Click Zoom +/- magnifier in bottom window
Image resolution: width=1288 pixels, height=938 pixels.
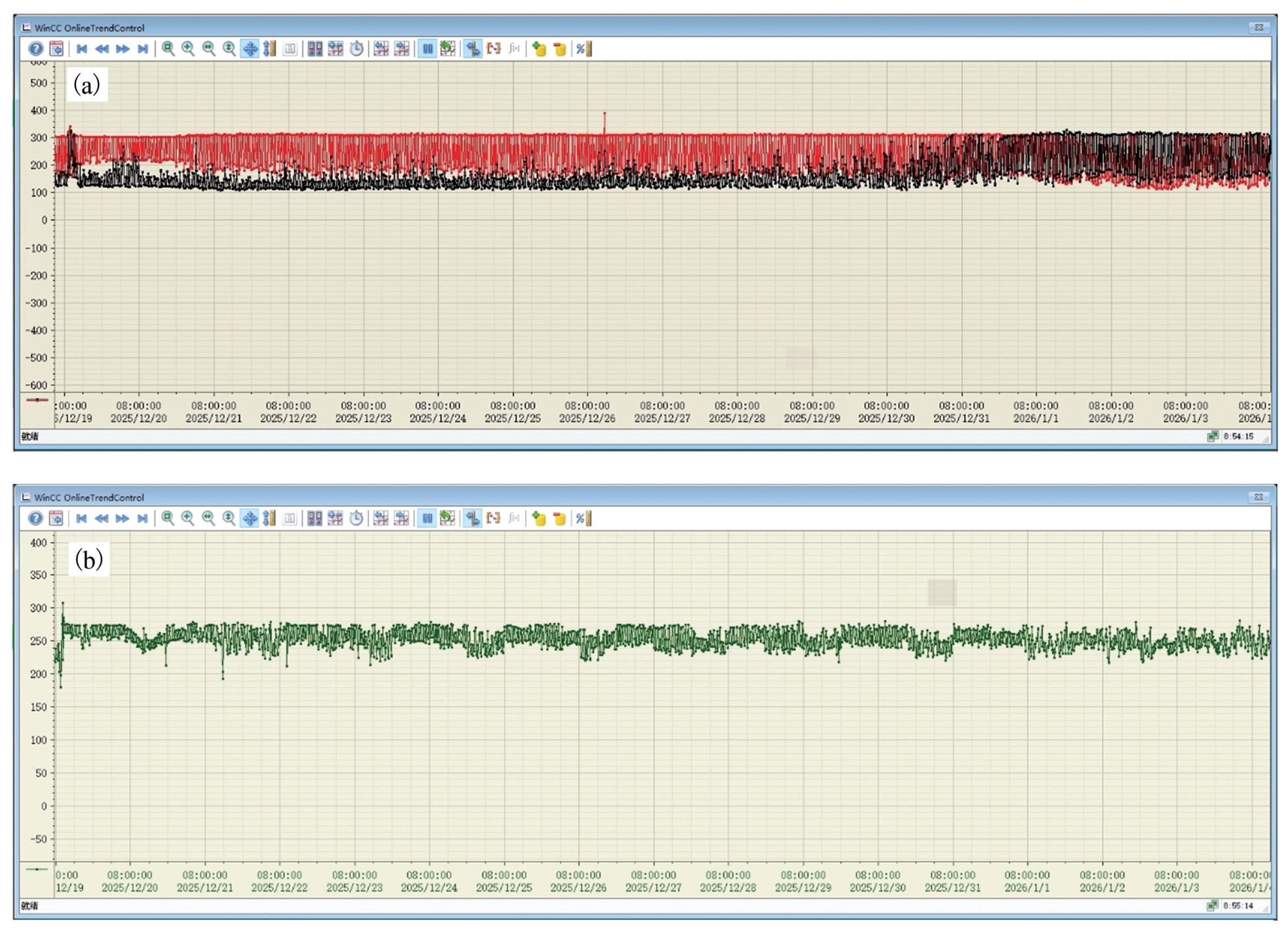(188, 518)
